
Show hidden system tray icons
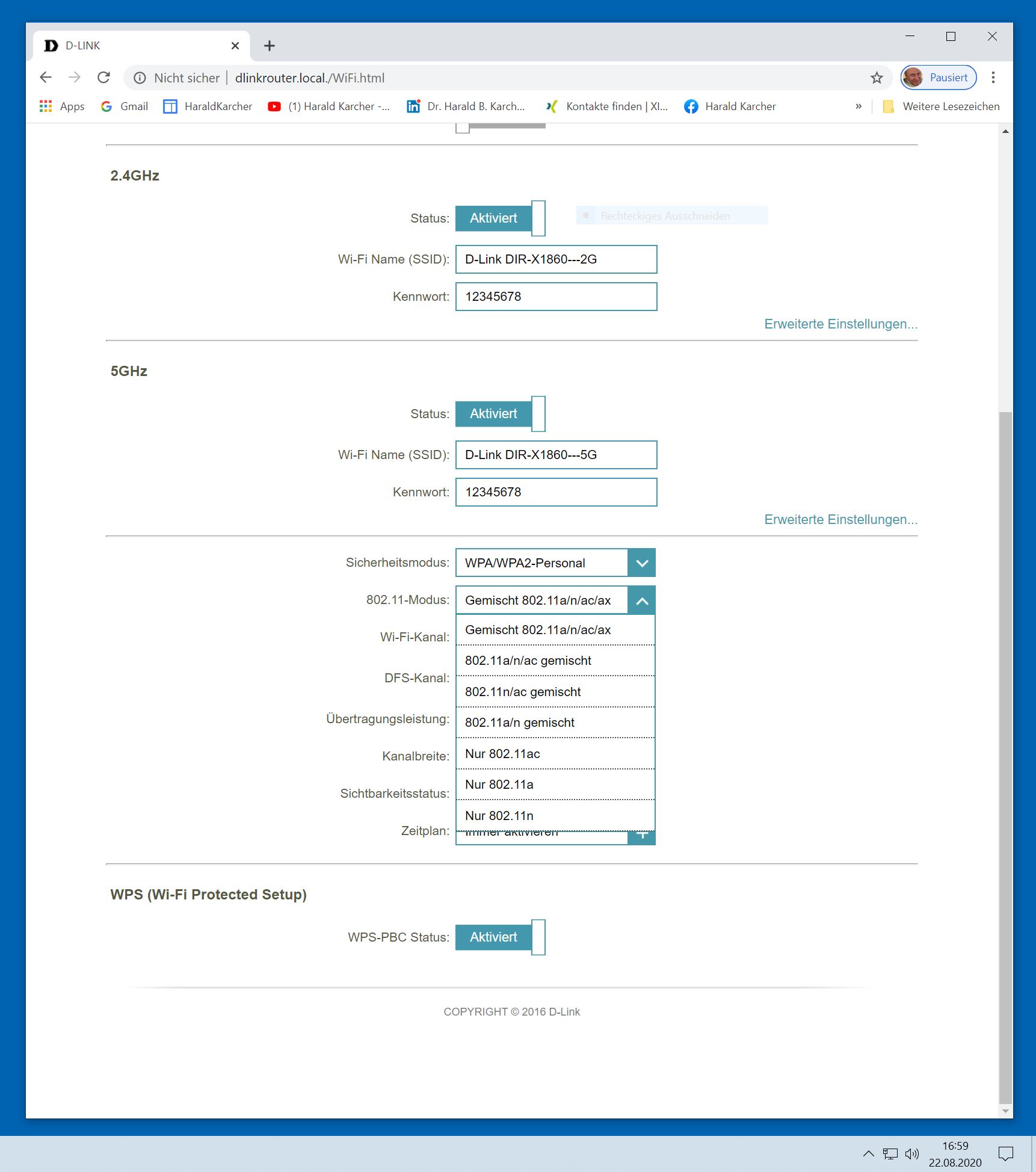click(868, 1153)
